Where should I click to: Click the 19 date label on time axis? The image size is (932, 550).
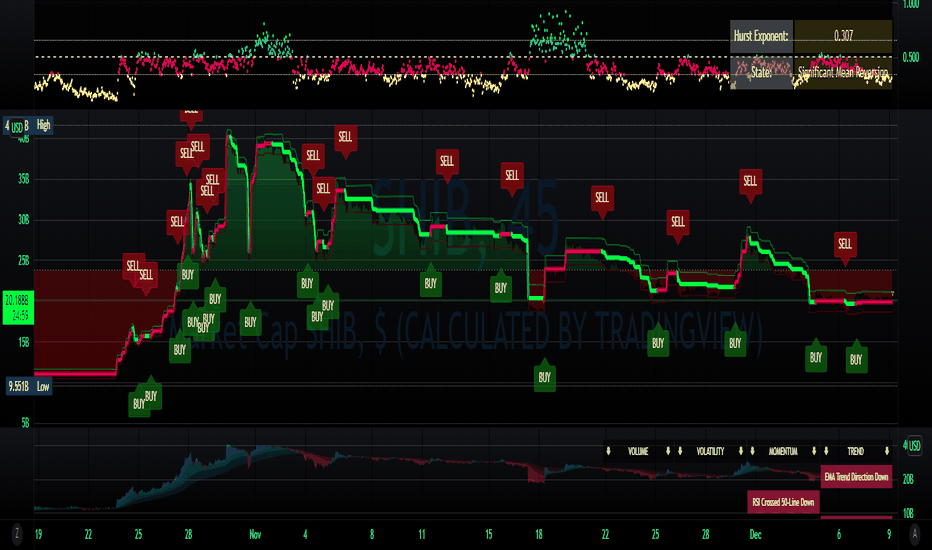pos(39,535)
